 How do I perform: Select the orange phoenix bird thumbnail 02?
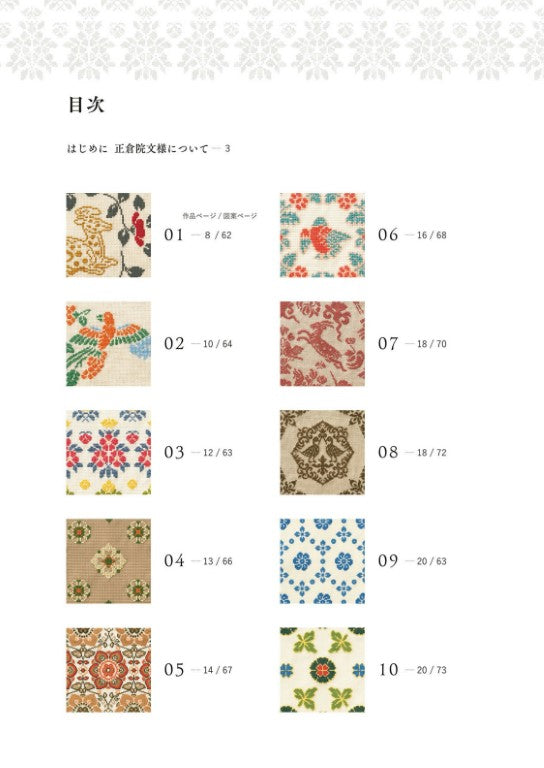point(108,344)
